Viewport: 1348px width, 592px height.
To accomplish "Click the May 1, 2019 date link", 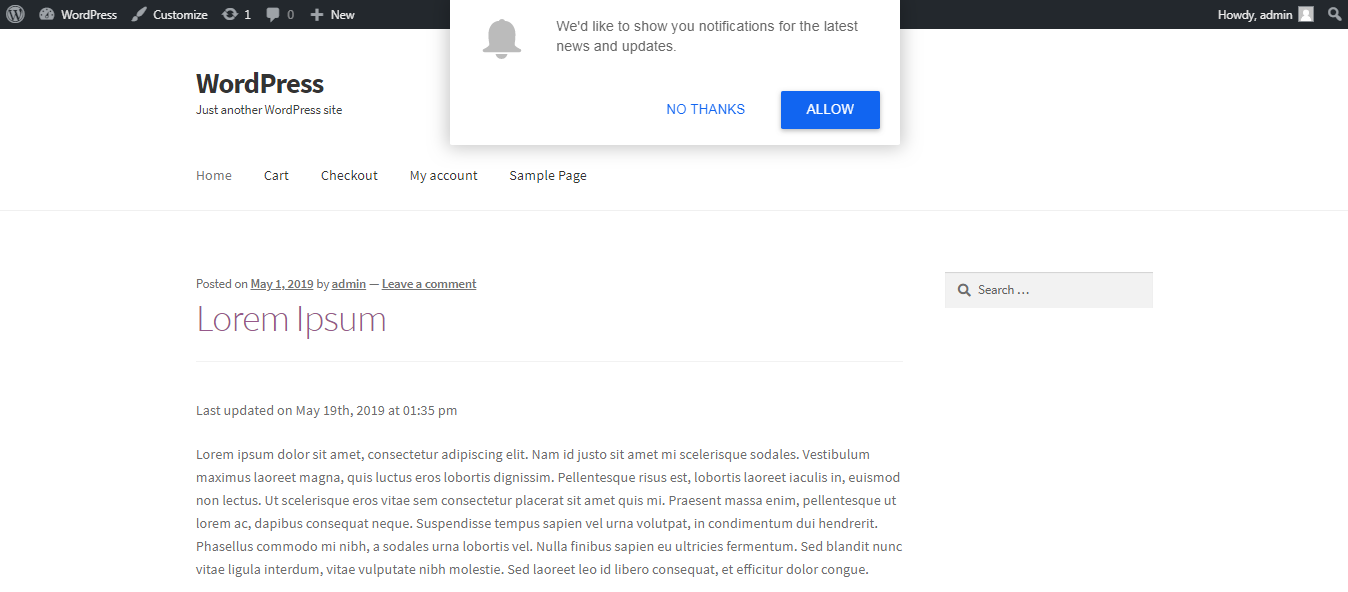I will click(x=281, y=283).
